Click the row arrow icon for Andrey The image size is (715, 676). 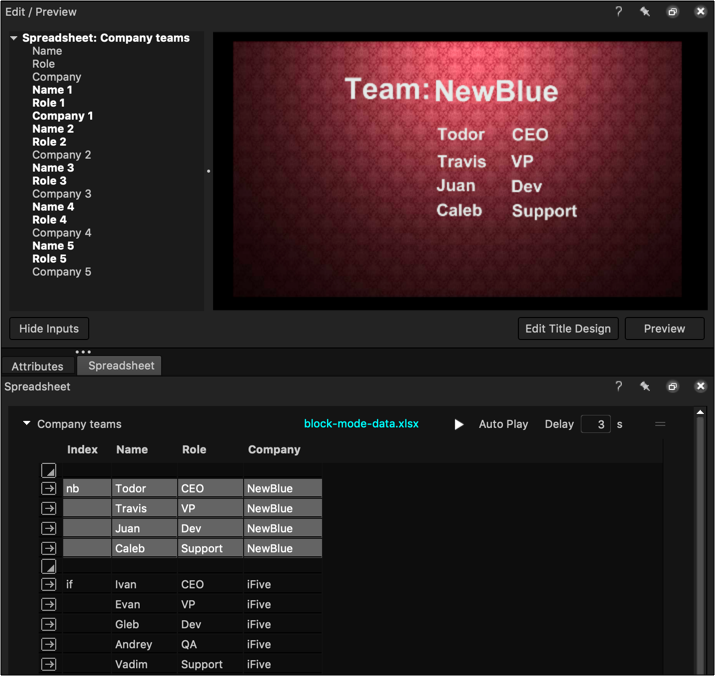[48, 645]
